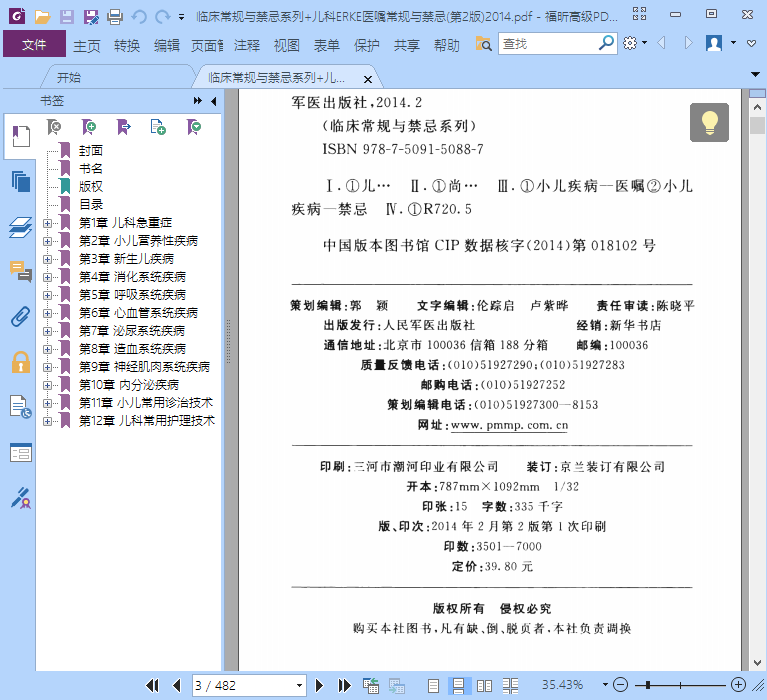Click the advanced folder search icon
The image size is (767, 700).
(x=483, y=44)
